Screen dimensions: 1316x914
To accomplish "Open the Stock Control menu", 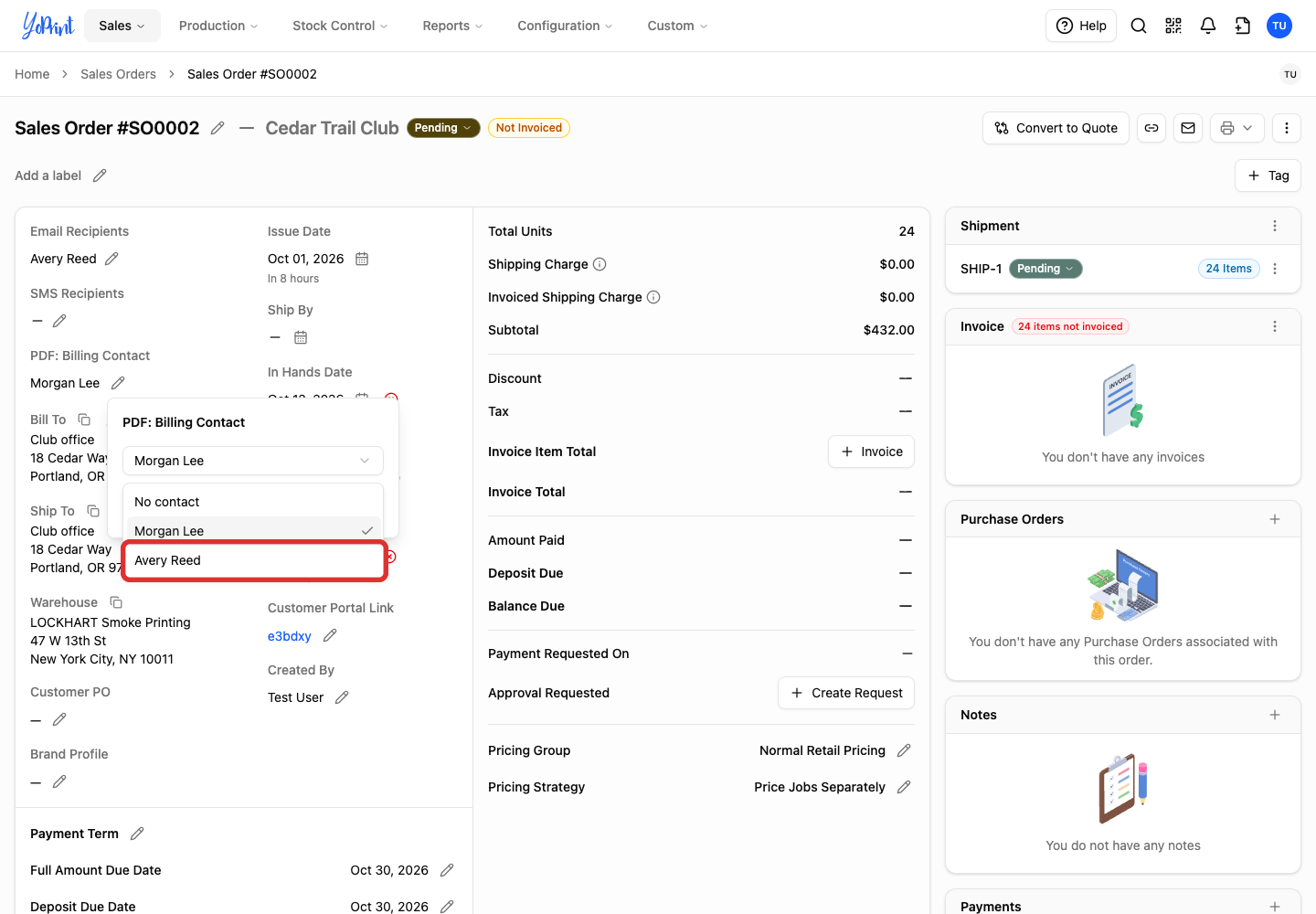I will click(340, 26).
